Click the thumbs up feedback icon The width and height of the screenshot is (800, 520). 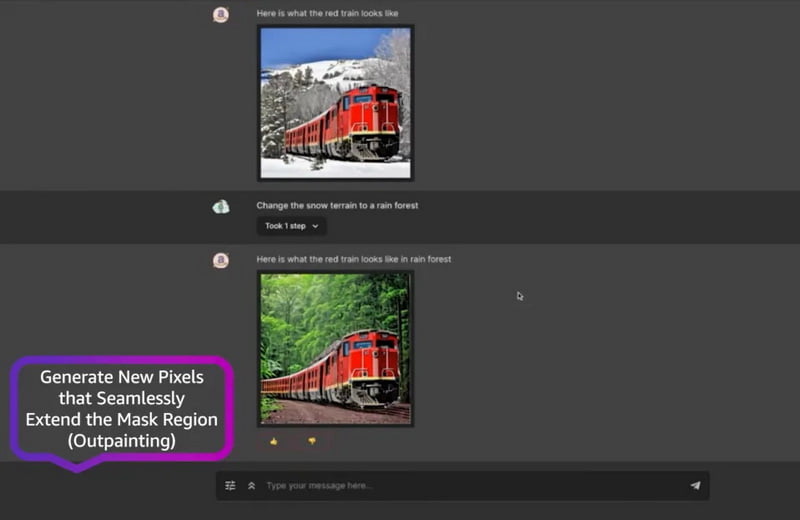tap(274, 441)
